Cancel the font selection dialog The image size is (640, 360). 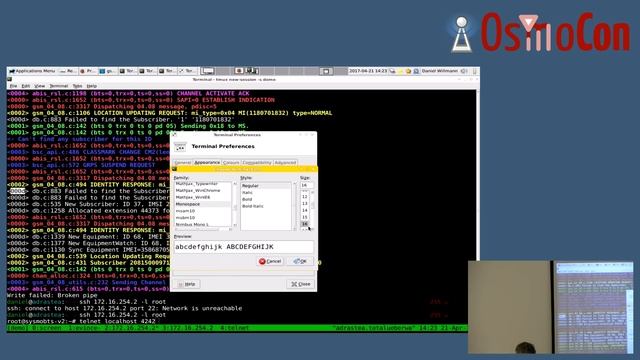coord(270,261)
